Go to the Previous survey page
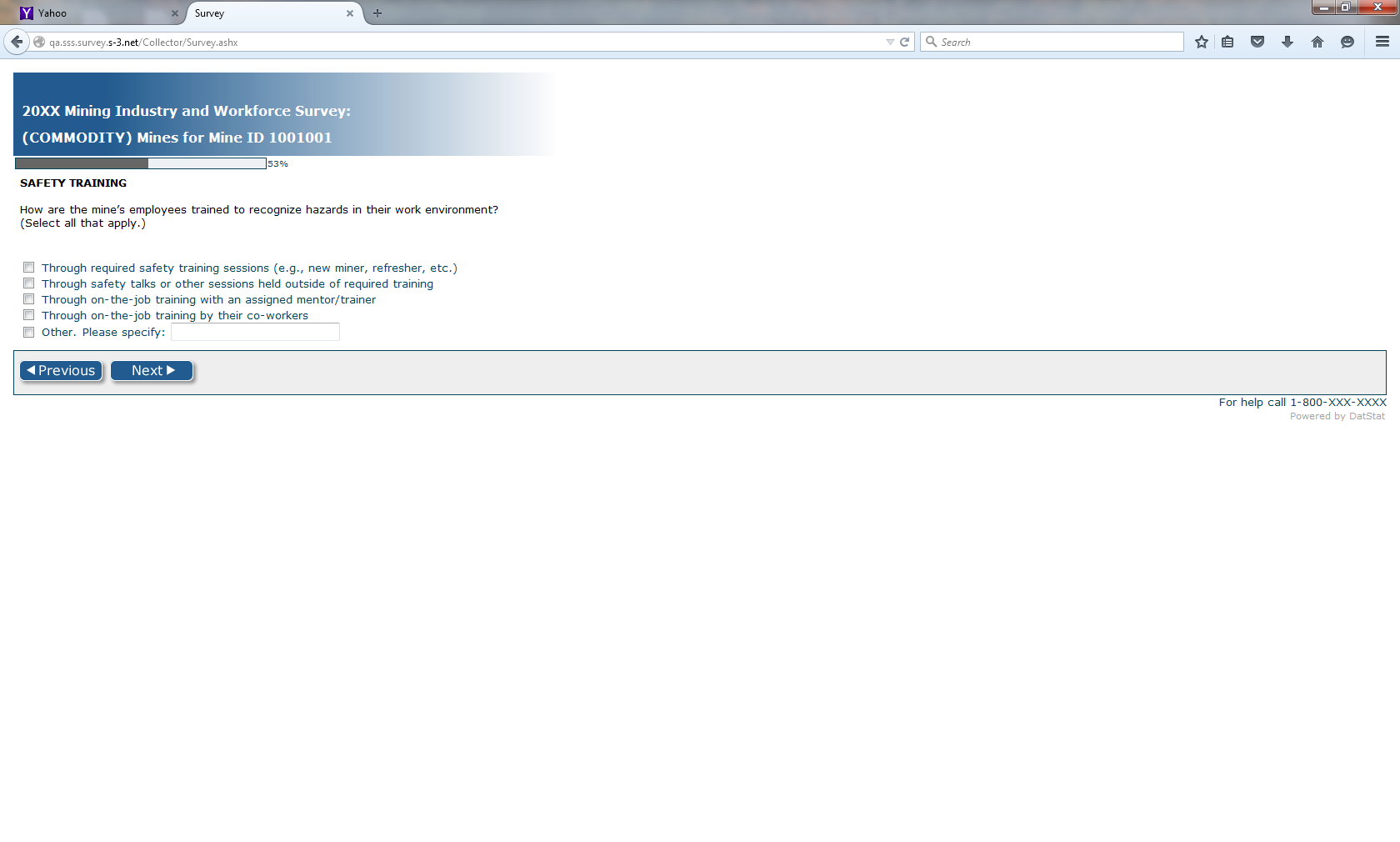The width and height of the screenshot is (1400, 842). (61, 371)
